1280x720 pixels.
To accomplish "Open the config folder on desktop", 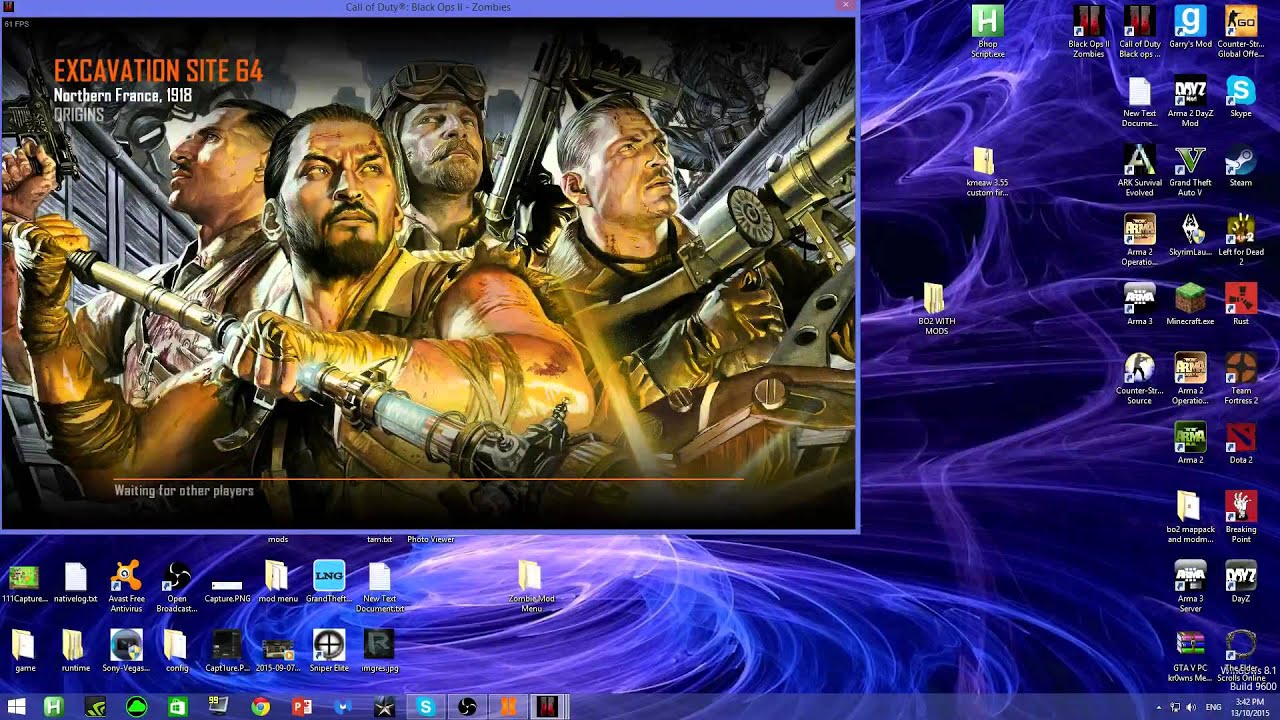I will tap(177, 651).
